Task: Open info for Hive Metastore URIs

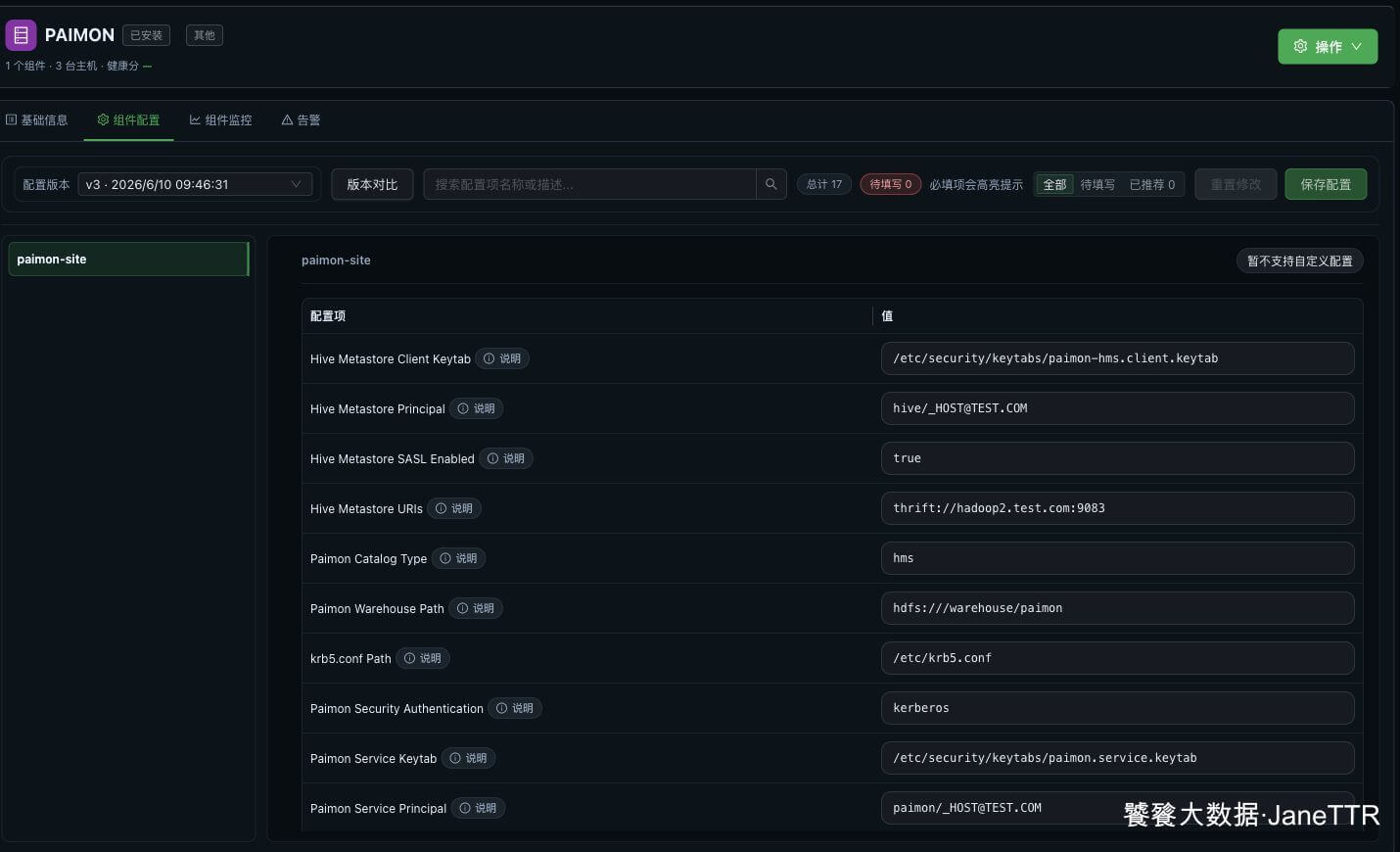Action: [x=454, y=509]
